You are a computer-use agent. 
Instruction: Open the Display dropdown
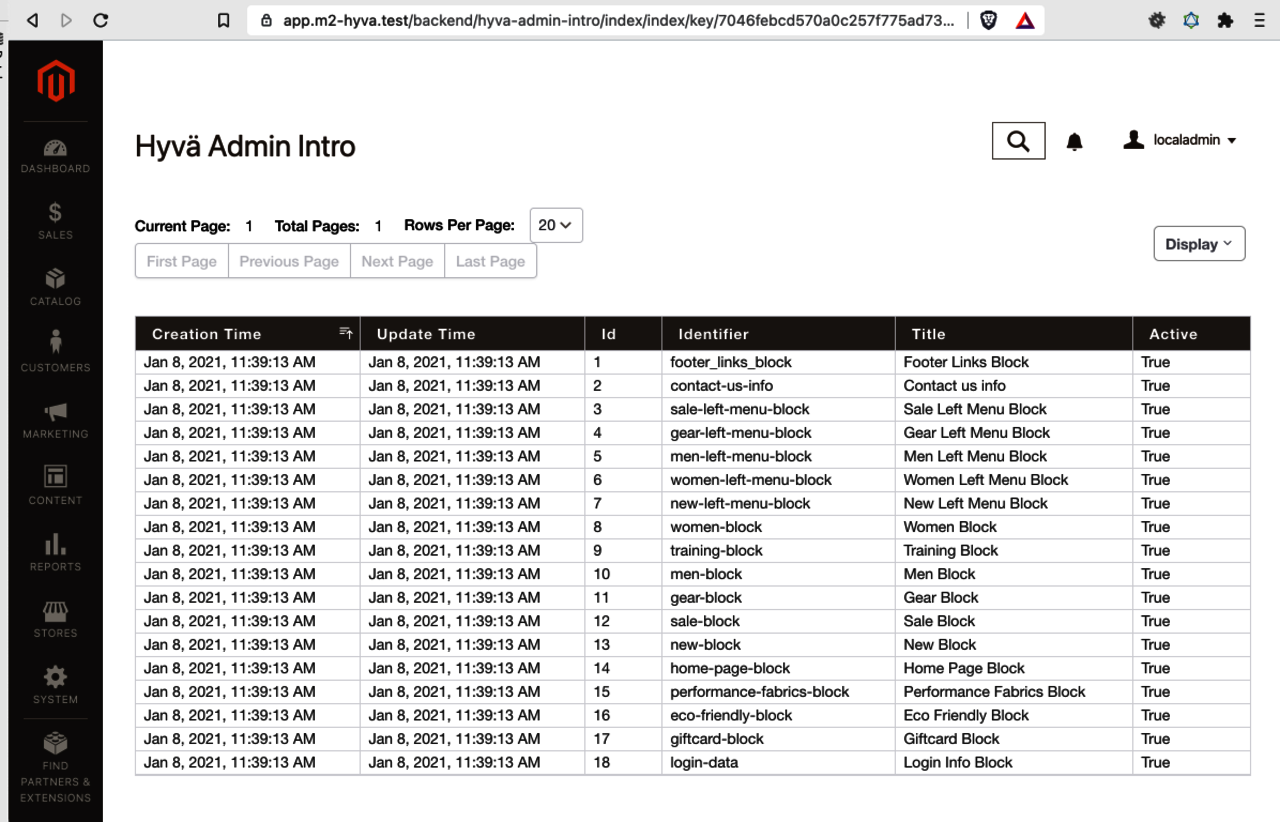click(1198, 244)
